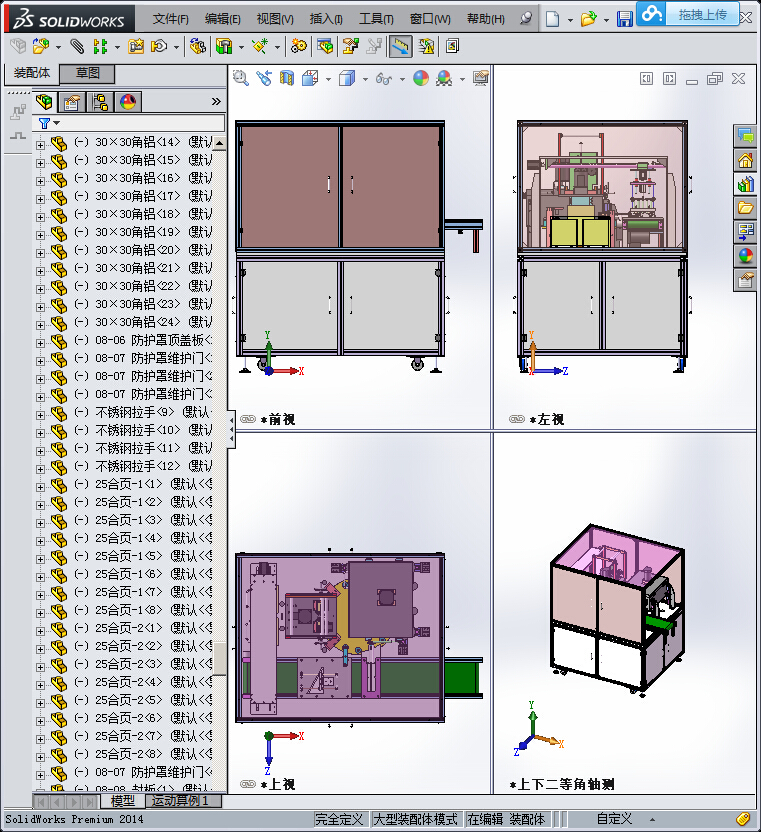
Task: Select the Move Component tool
Action: [x=159, y=47]
